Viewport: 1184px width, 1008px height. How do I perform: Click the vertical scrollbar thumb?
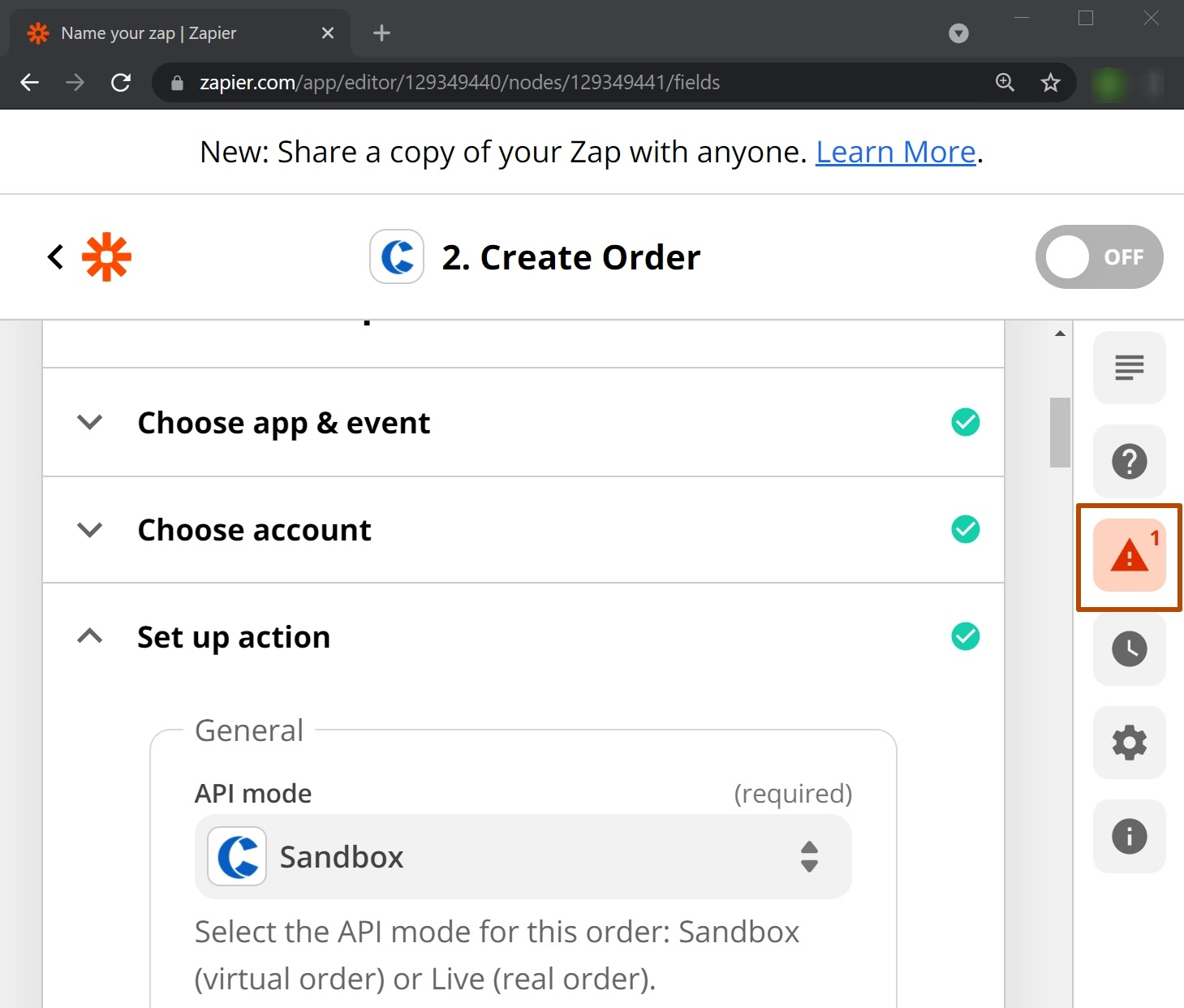[1060, 433]
